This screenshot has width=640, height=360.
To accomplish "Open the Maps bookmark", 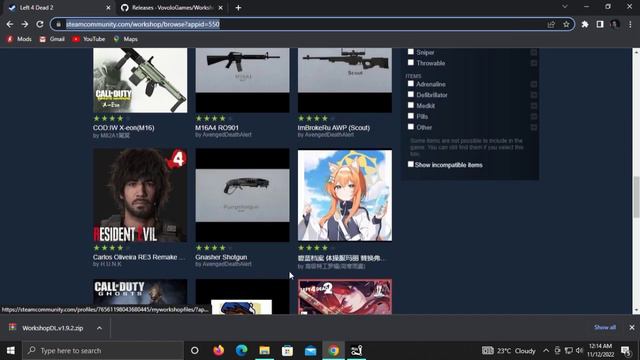I will click(125, 39).
